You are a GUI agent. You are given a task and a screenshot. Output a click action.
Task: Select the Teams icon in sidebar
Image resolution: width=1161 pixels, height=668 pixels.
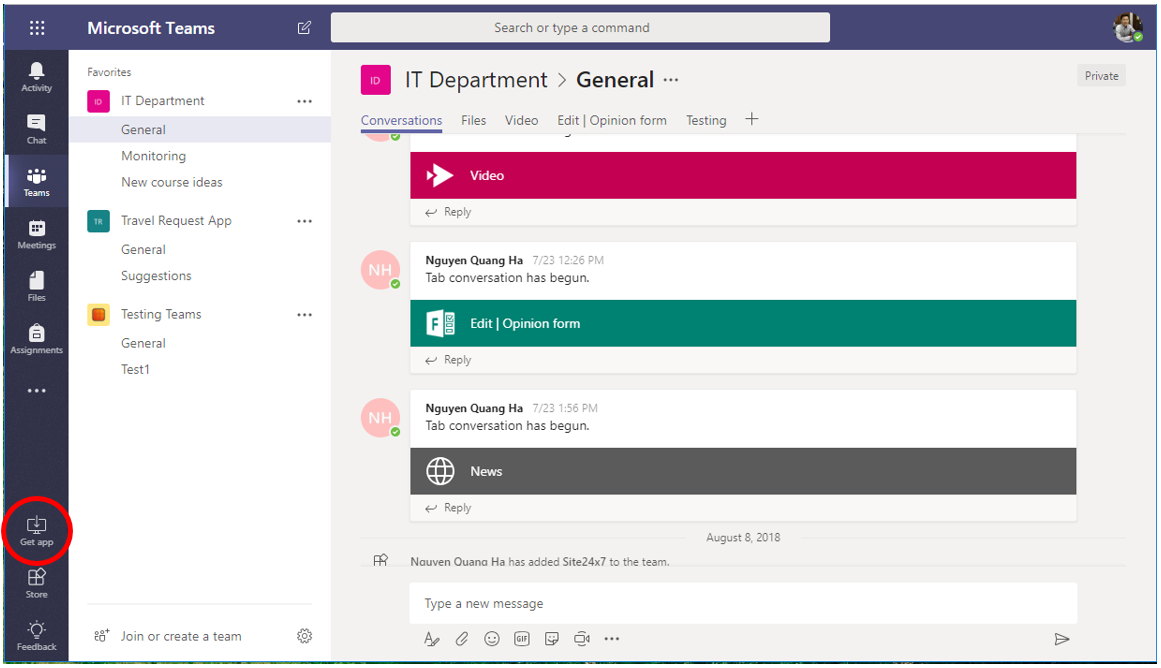36,180
